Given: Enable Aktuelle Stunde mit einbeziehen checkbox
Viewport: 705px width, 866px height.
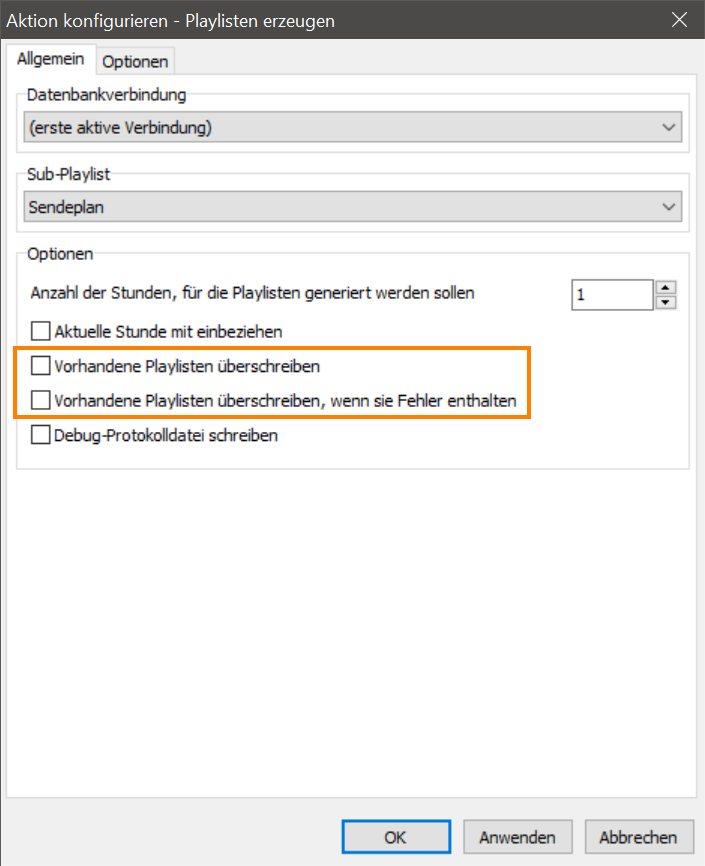Looking at the screenshot, I should pyautogui.click(x=41, y=330).
